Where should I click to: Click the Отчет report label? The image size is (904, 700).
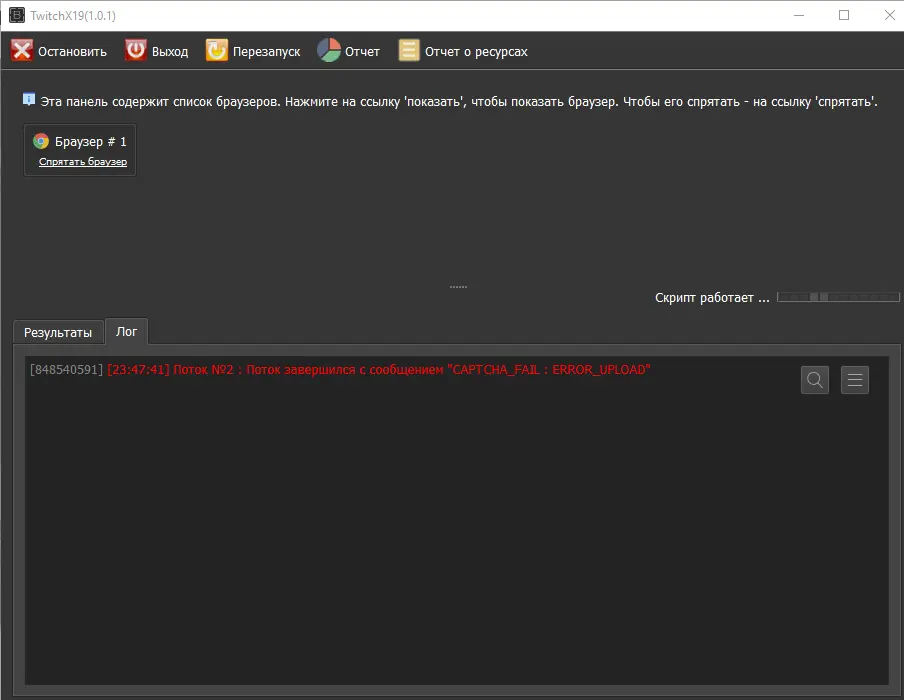pos(362,52)
